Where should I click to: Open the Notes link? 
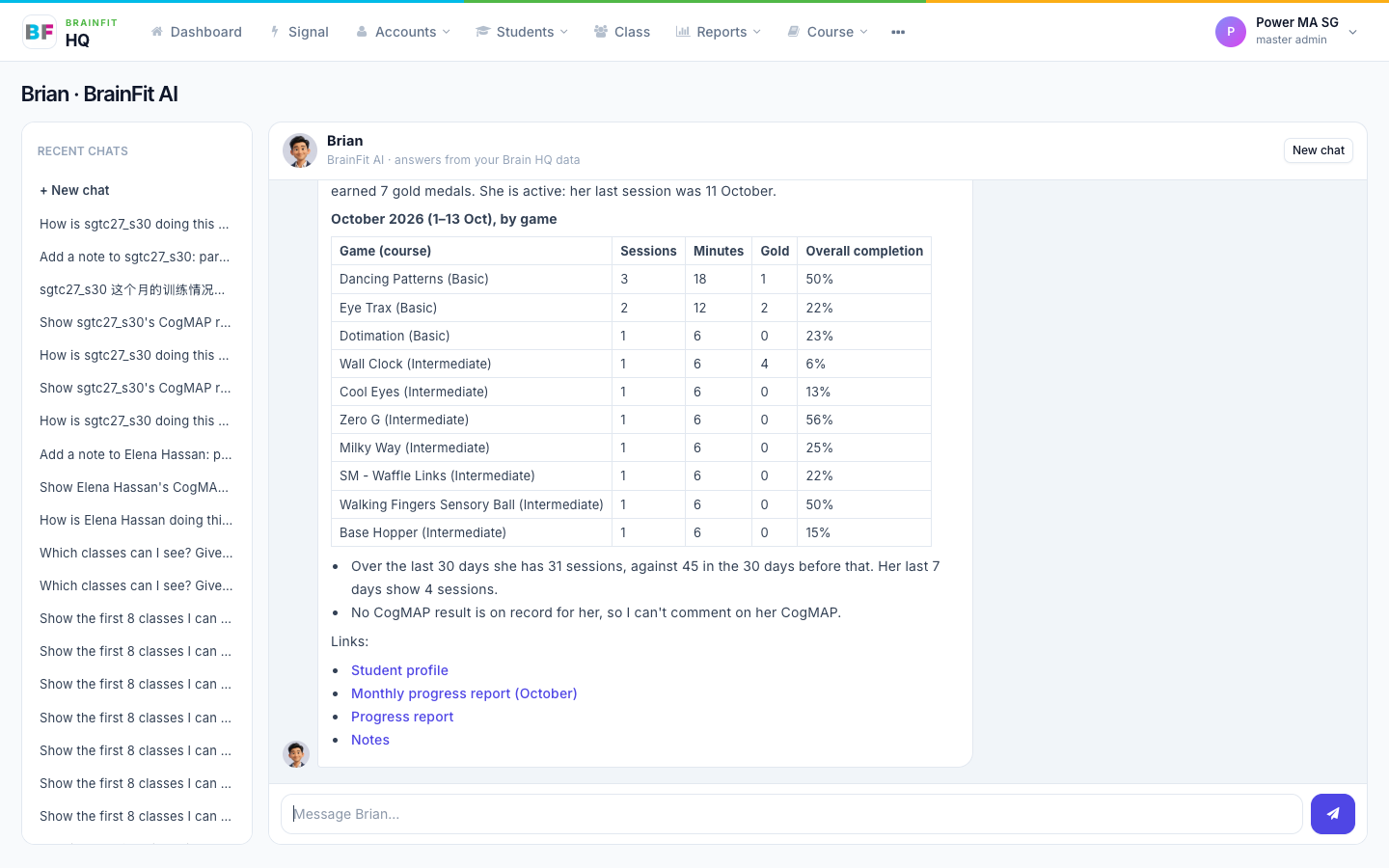370,740
